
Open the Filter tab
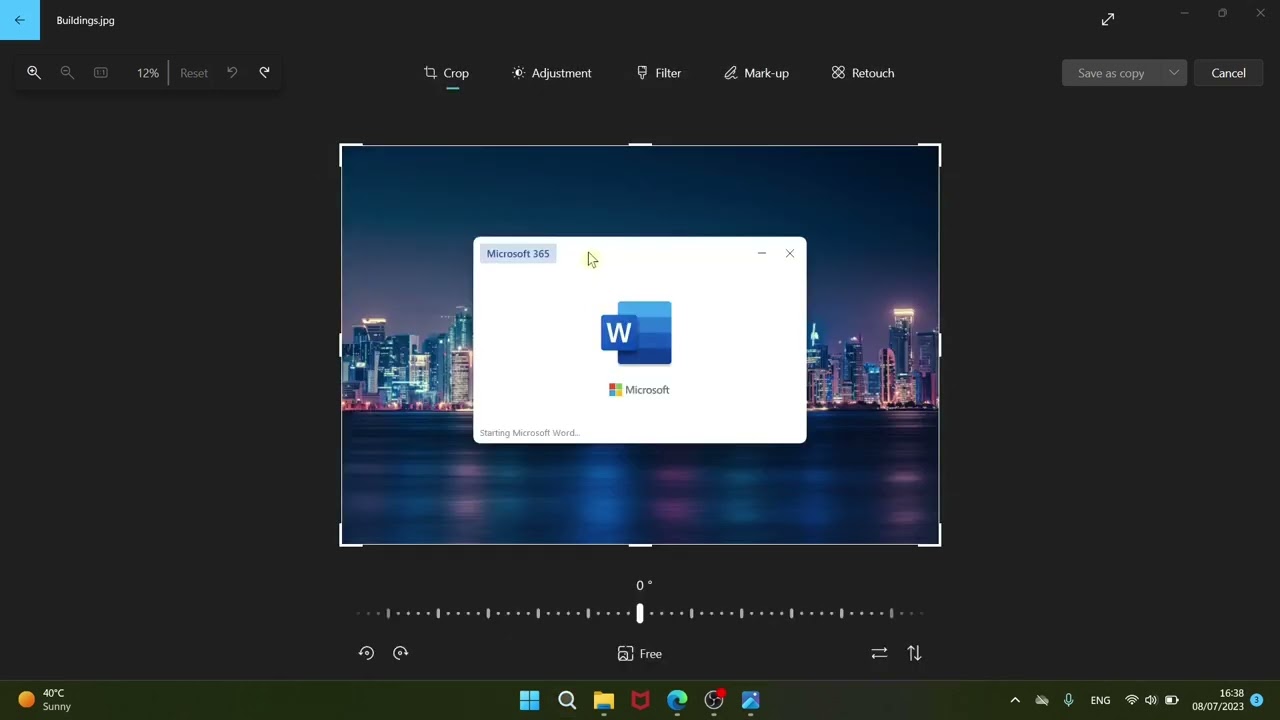tap(658, 73)
